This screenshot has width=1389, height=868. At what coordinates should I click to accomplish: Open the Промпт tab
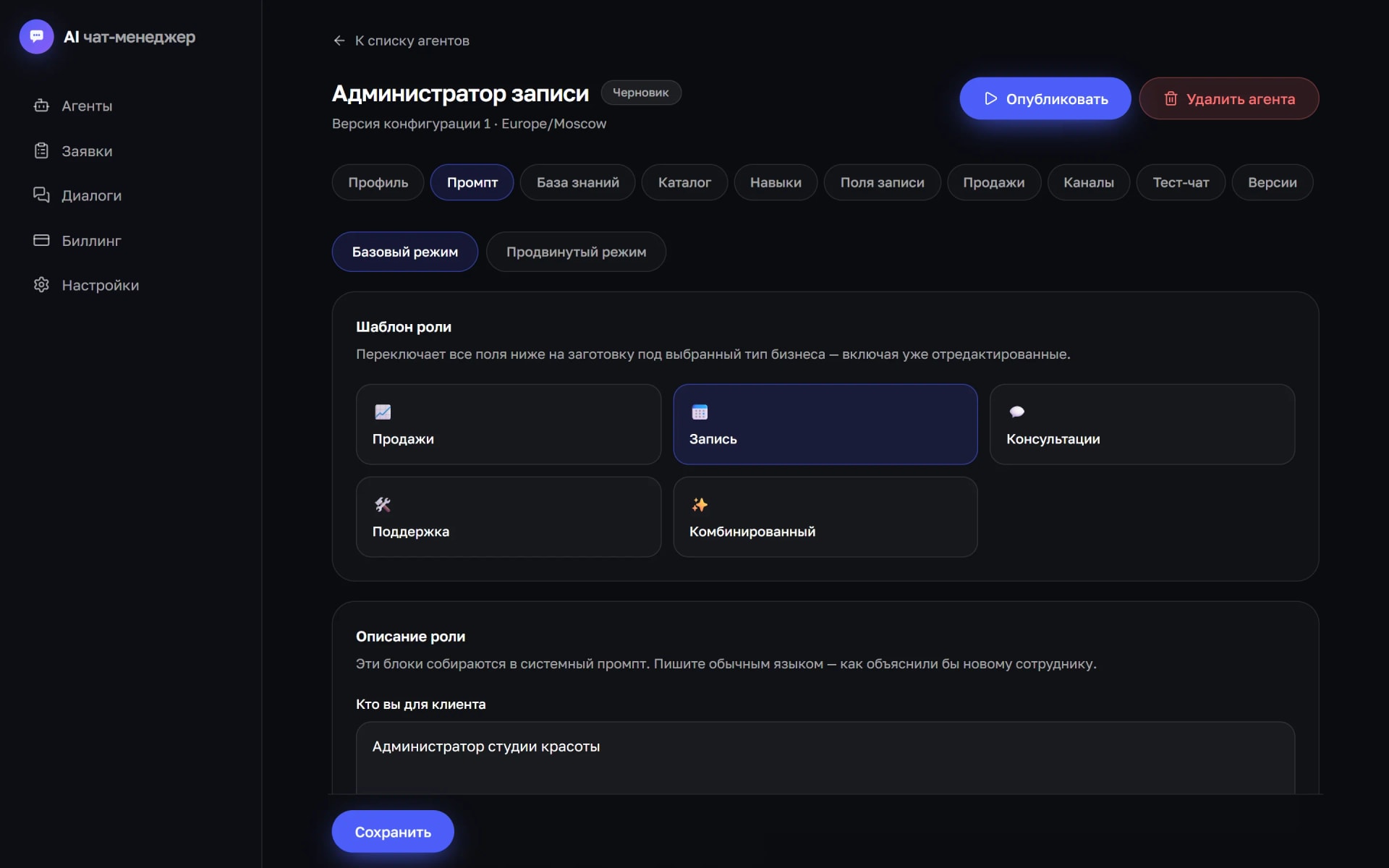(472, 182)
